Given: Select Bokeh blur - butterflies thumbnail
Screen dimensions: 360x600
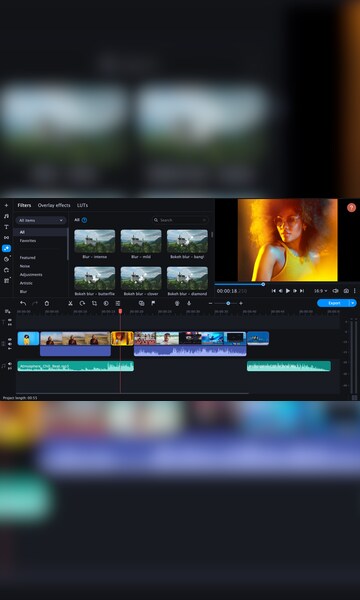Looking at the screenshot, I should tap(94, 278).
